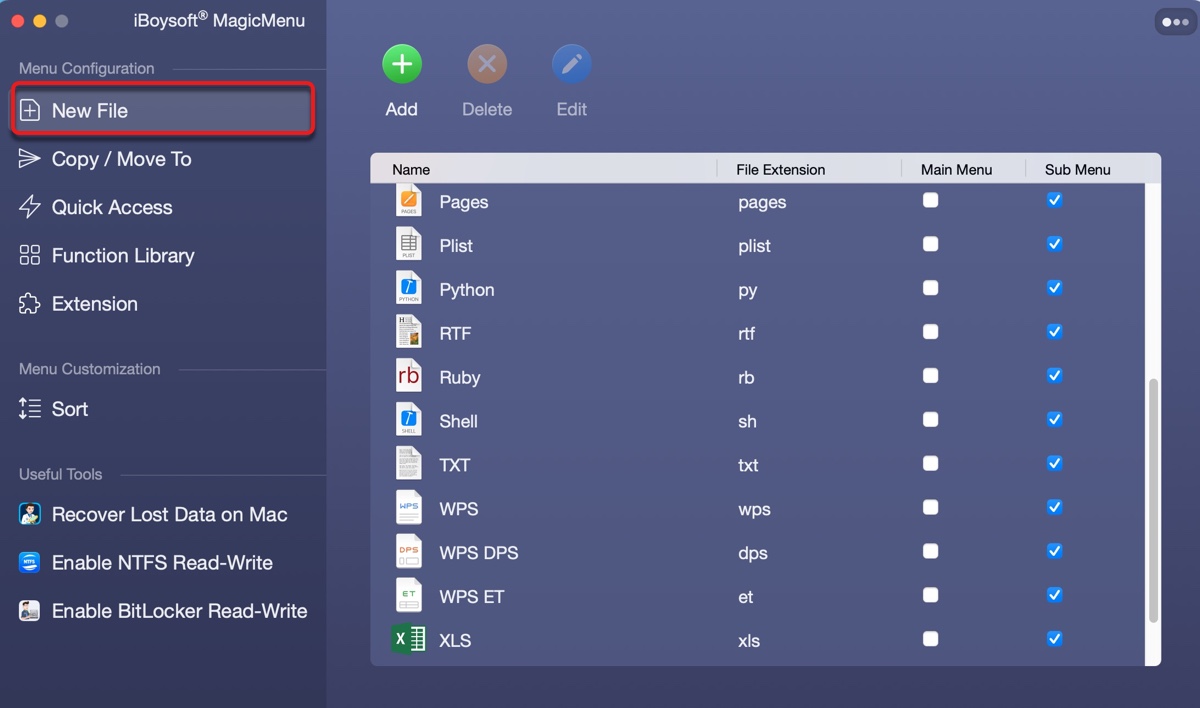The width and height of the screenshot is (1200, 708).
Task: Click the Python file type icon
Action: click(x=409, y=289)
